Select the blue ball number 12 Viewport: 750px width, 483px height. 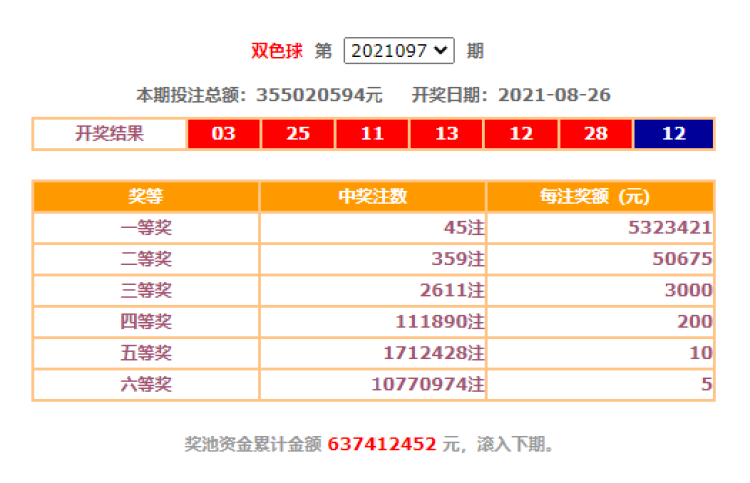click(x=674, y=133)
